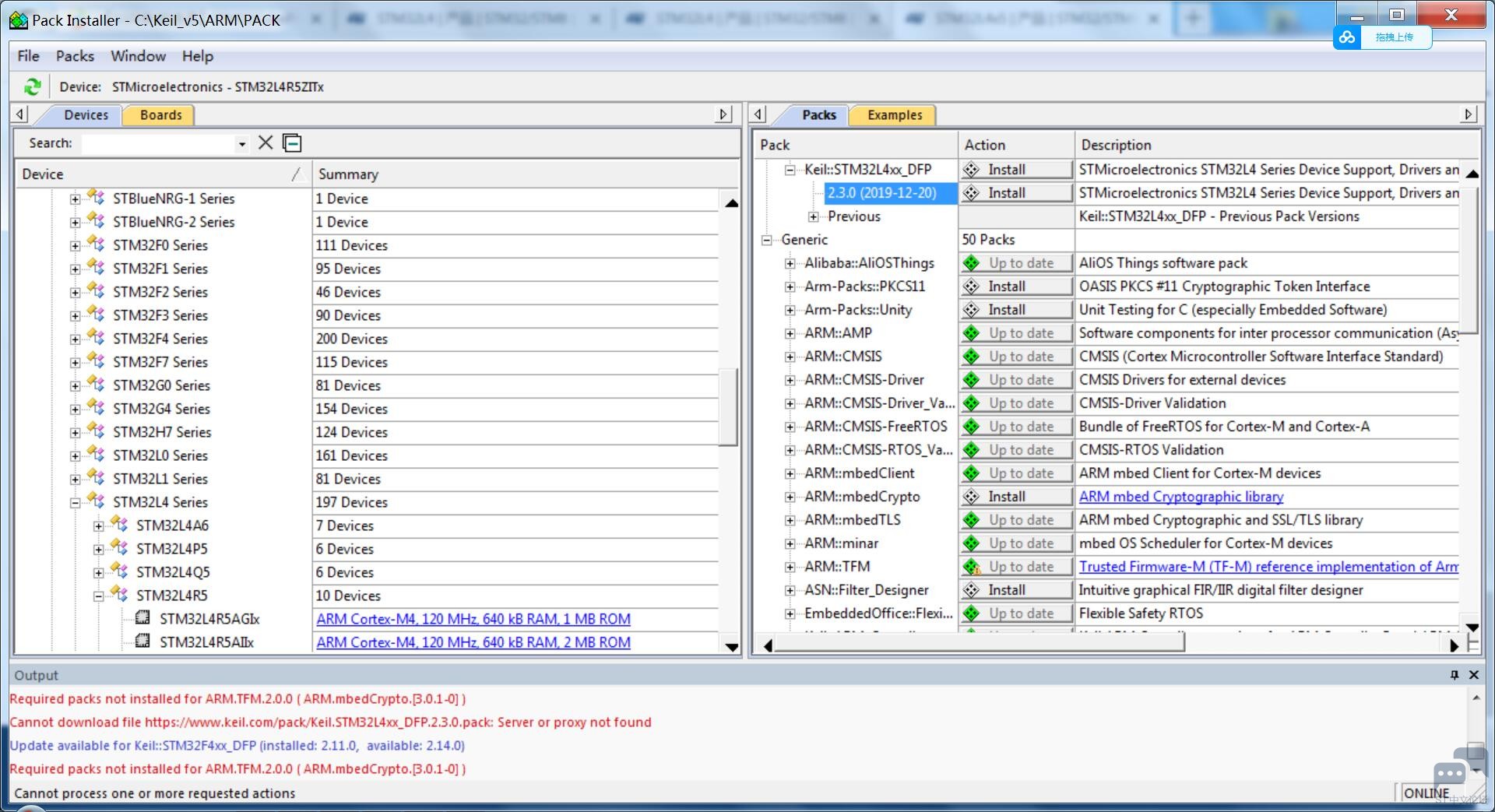Click into the device Search field

[x=160, y=143]
